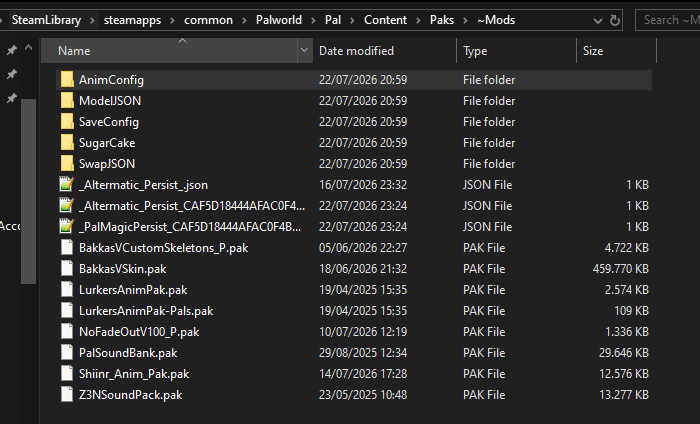Click the ModelJSON folder icon
Screen dimensions: 700x424
tap(67, 100)
